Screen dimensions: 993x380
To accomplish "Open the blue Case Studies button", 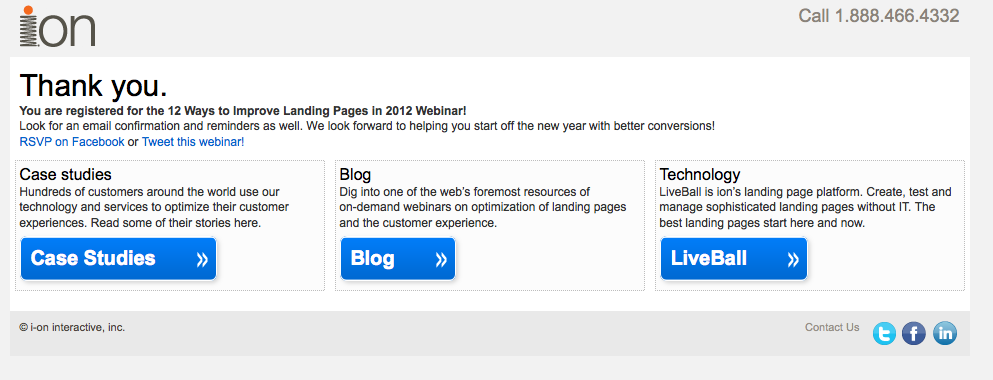I will click(x=118, y=258).
